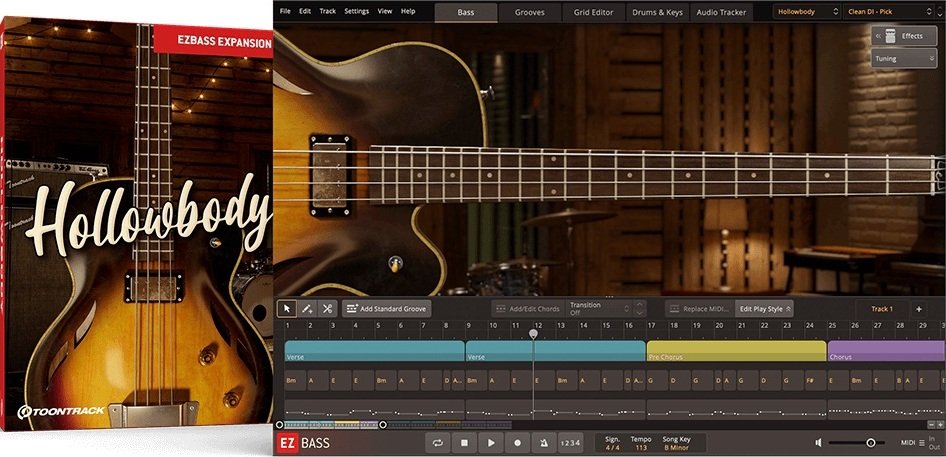This screenshot has height=457, width=946.
Task: Click the first Bm chord cell
Action: tap(295, 381)
